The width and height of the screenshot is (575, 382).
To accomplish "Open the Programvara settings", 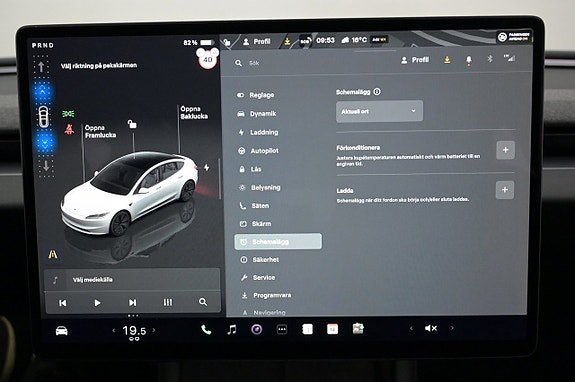I will (x=266, y=295).
